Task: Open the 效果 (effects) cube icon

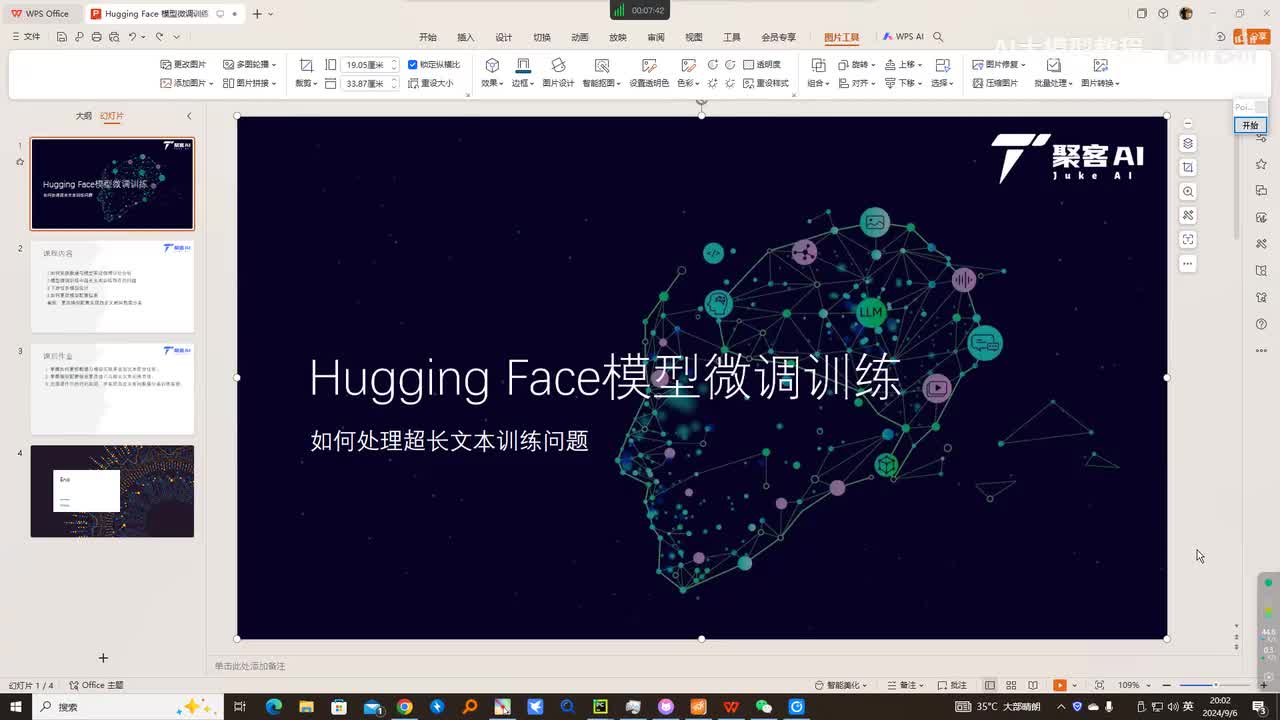Action: point(492,65)
